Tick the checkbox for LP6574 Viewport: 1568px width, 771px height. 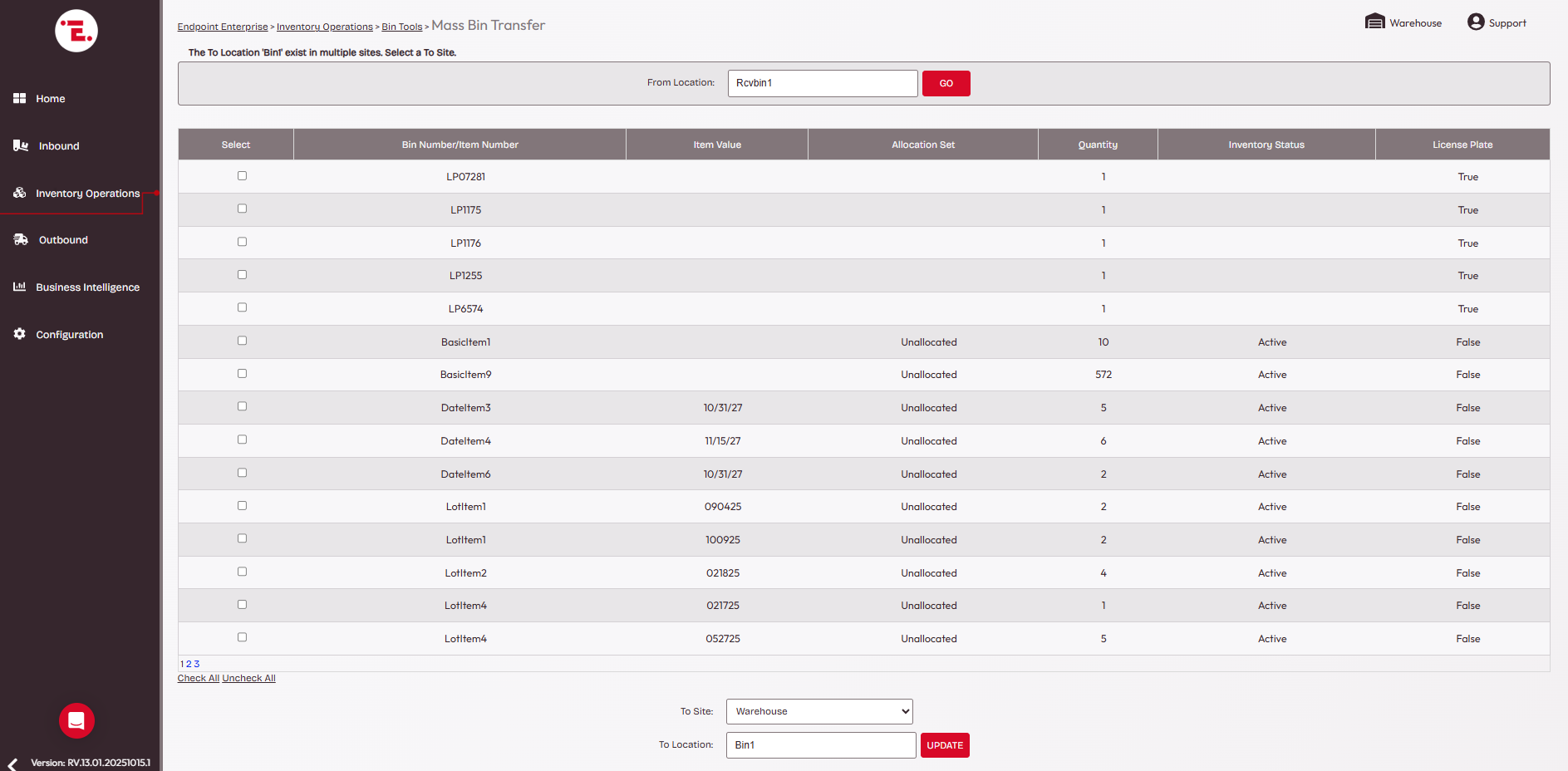(x=242, y=307)
